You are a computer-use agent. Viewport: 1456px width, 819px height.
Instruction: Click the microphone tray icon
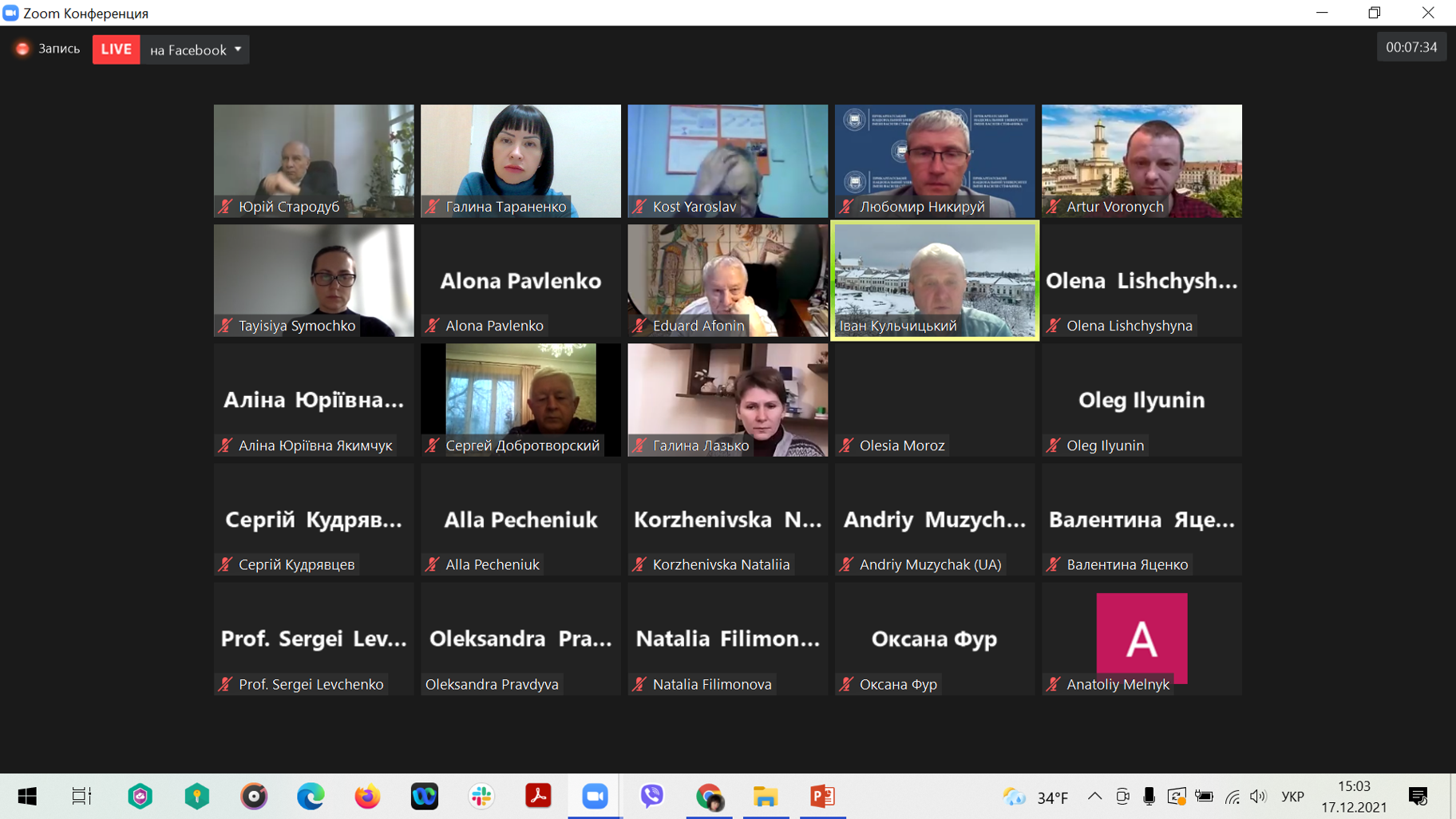(1149, 796)
